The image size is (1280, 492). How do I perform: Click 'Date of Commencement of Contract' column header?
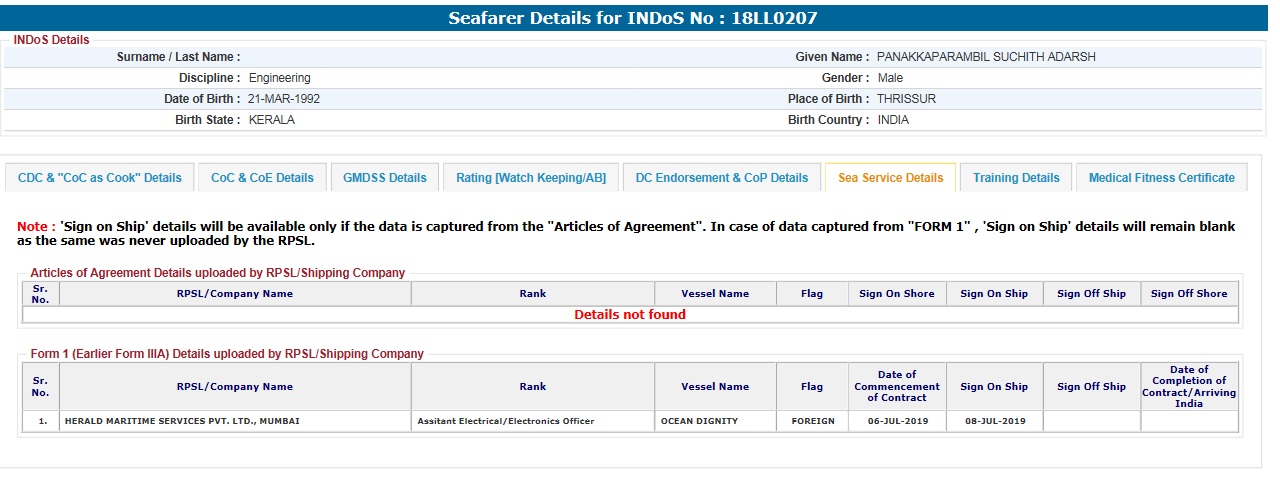click(x=897, y=386)
